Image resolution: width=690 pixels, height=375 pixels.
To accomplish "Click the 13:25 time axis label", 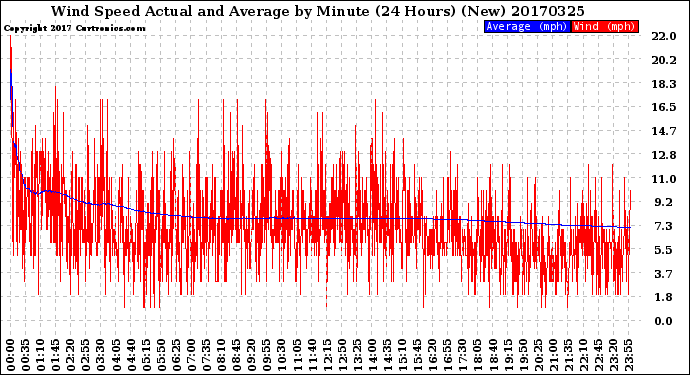I will 357,355.
